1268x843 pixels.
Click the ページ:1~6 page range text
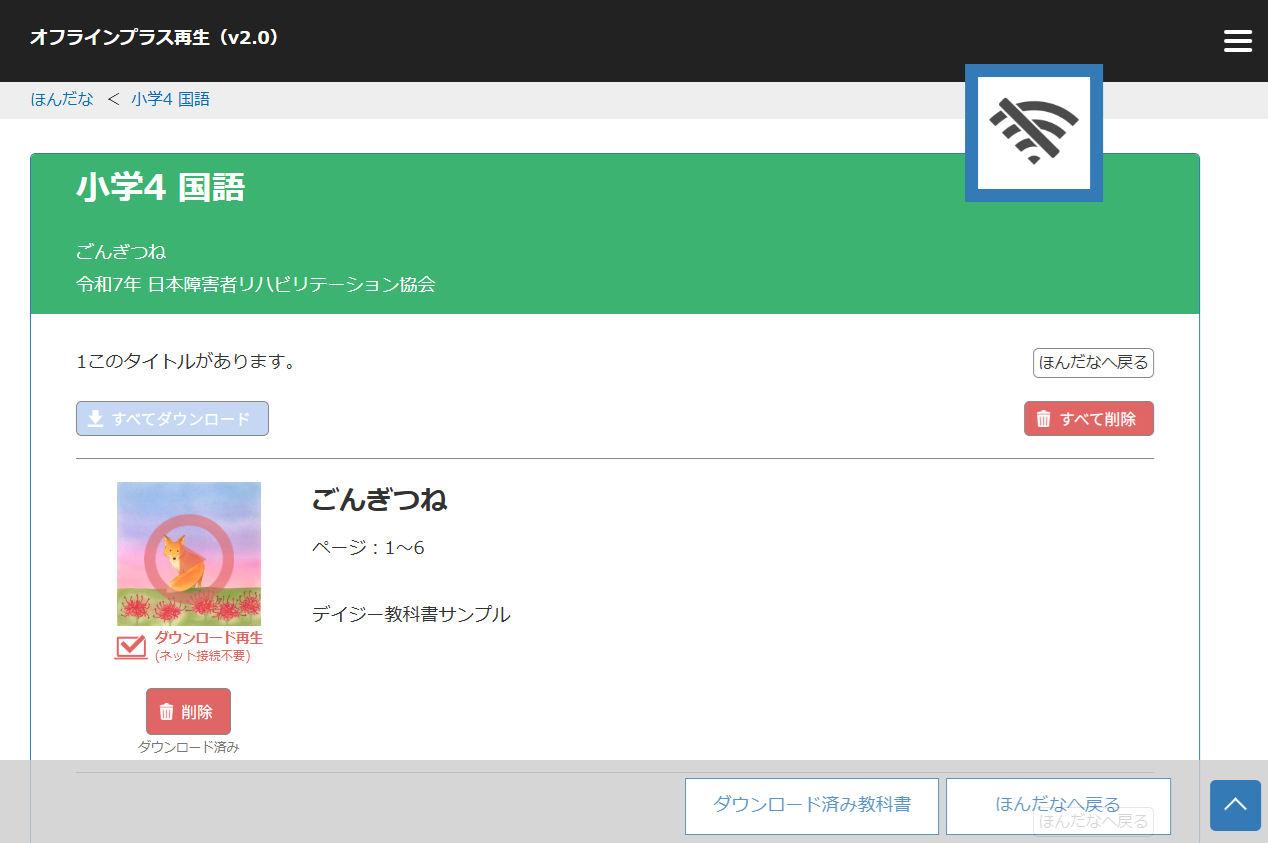[x=368, y=548]
